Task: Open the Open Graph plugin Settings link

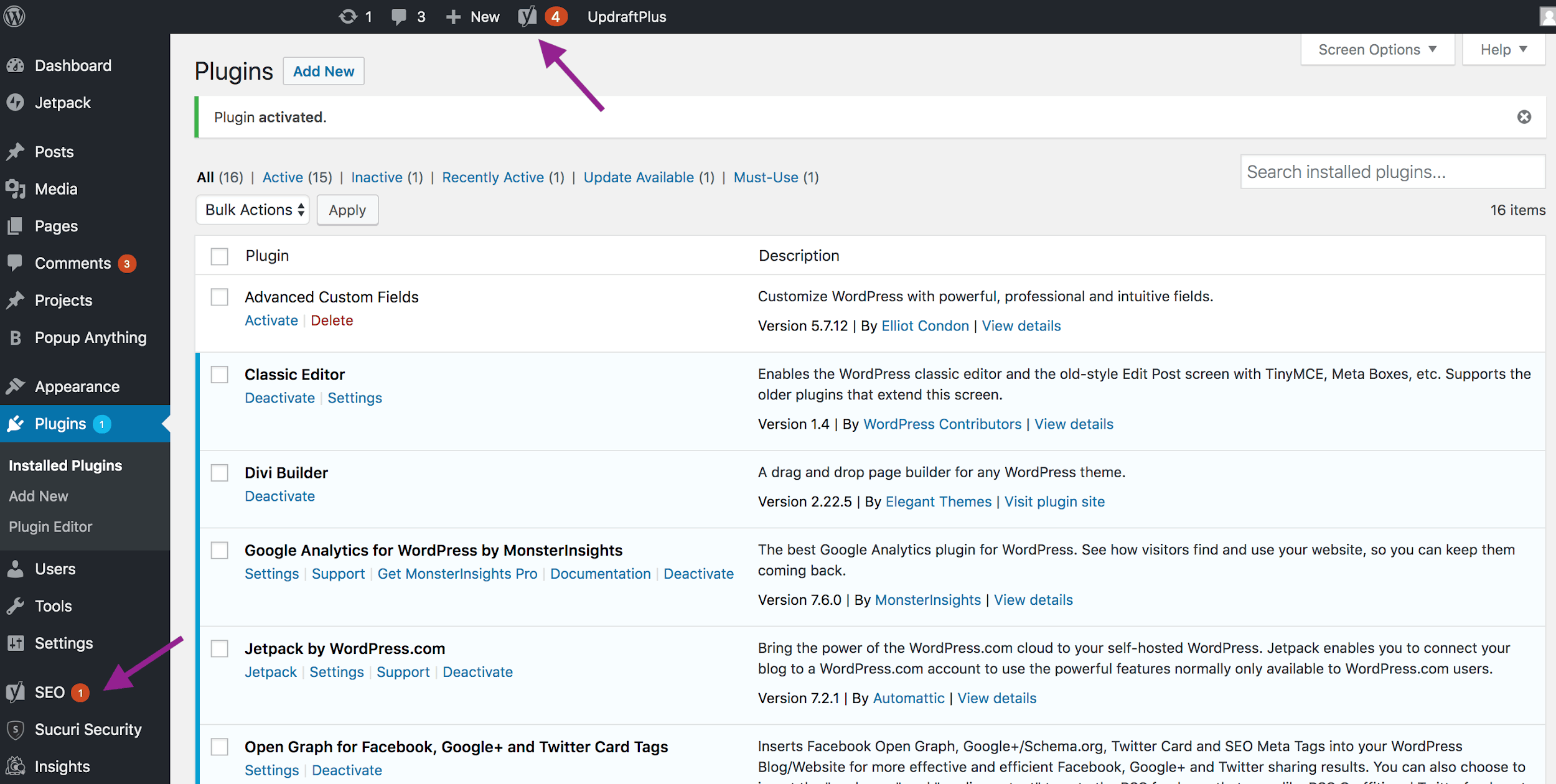Action: 271,770
